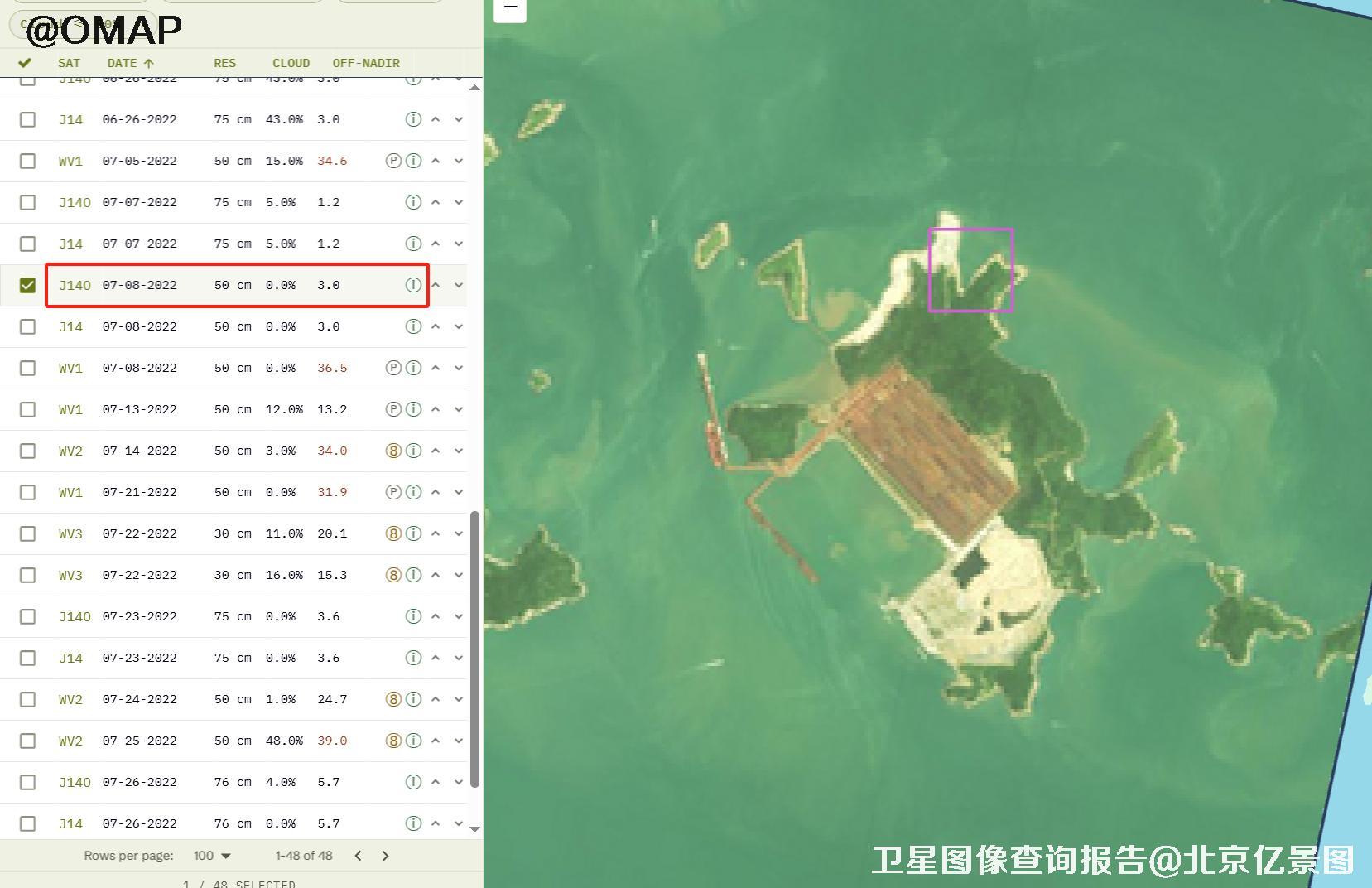Image resolution: width=1372 pixels, height=888 pixels.
Task: Expand details of WV1 07-08-2022 row
Action: click(459, 368)
